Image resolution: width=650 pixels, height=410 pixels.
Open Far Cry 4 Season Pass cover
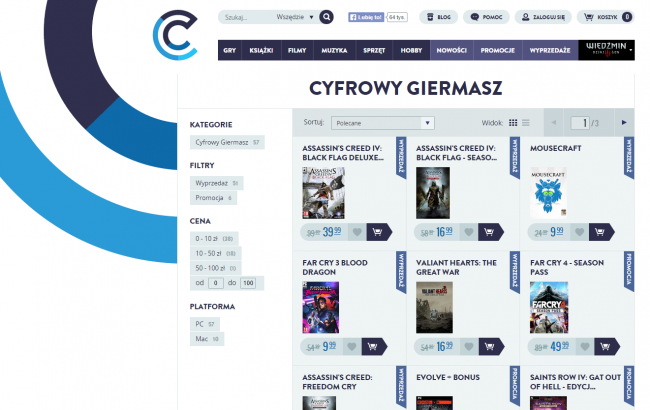549,307
